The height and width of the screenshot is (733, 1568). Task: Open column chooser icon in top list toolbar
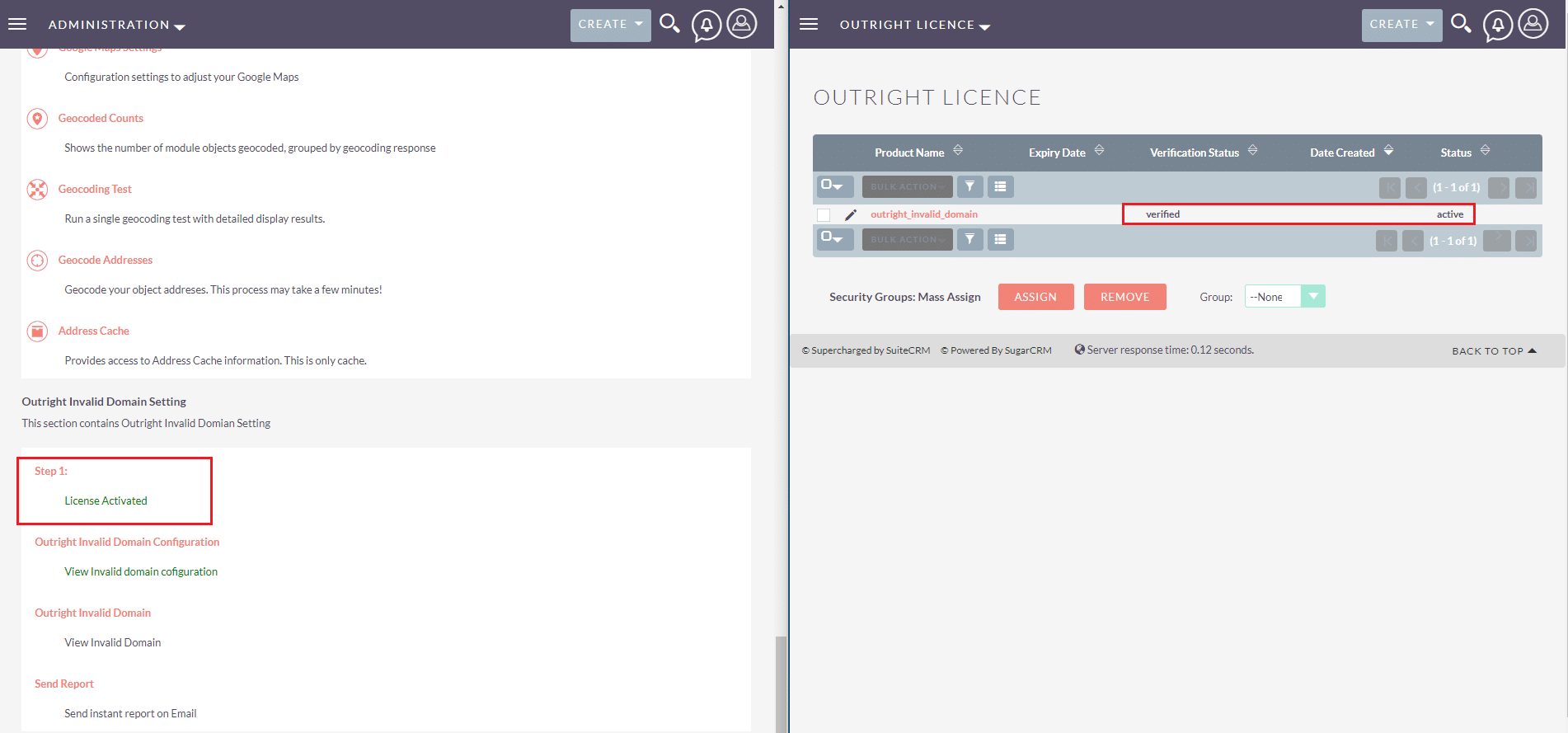coord(1000,186)
